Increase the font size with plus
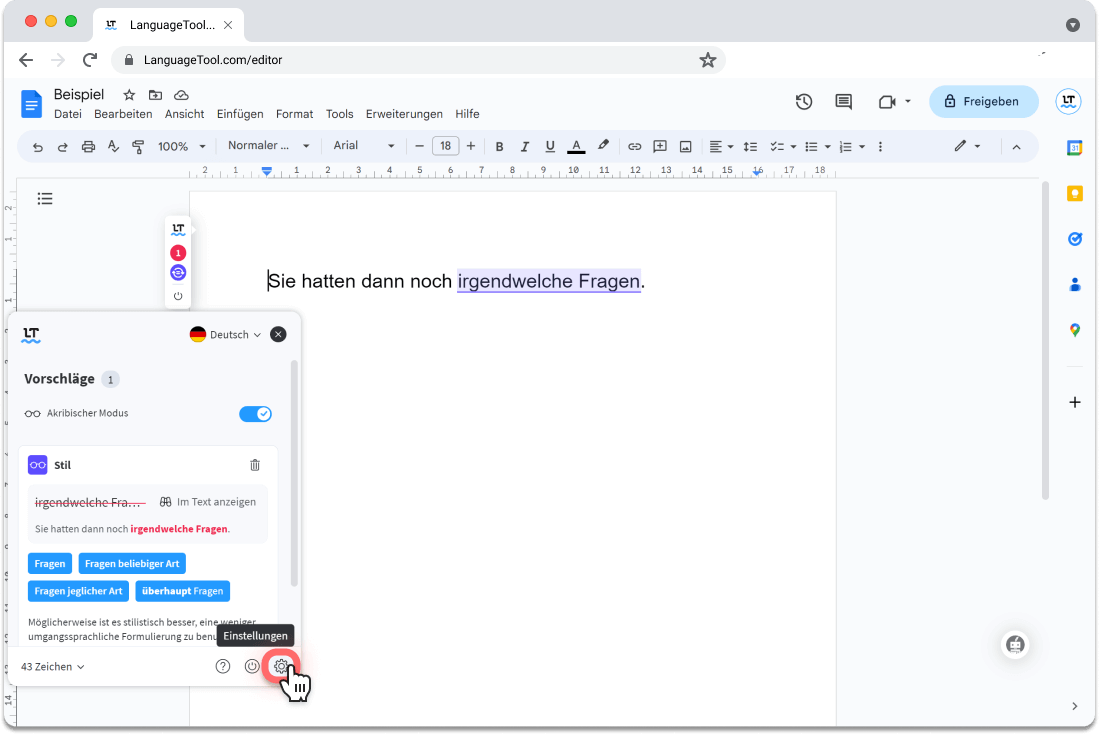 click(471, 146)
